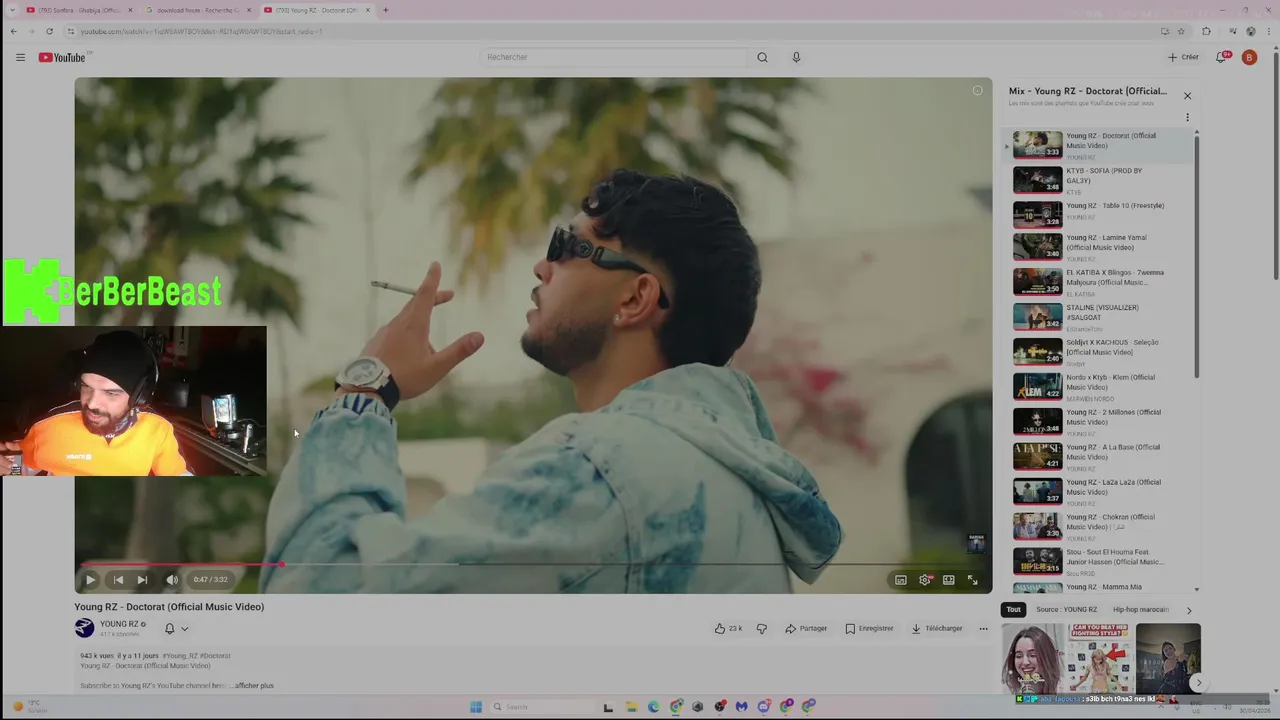Viewport: 1280px width, 720px height.
Task: Open channel notification bell dropdown
Action: [x=176, y=628]
